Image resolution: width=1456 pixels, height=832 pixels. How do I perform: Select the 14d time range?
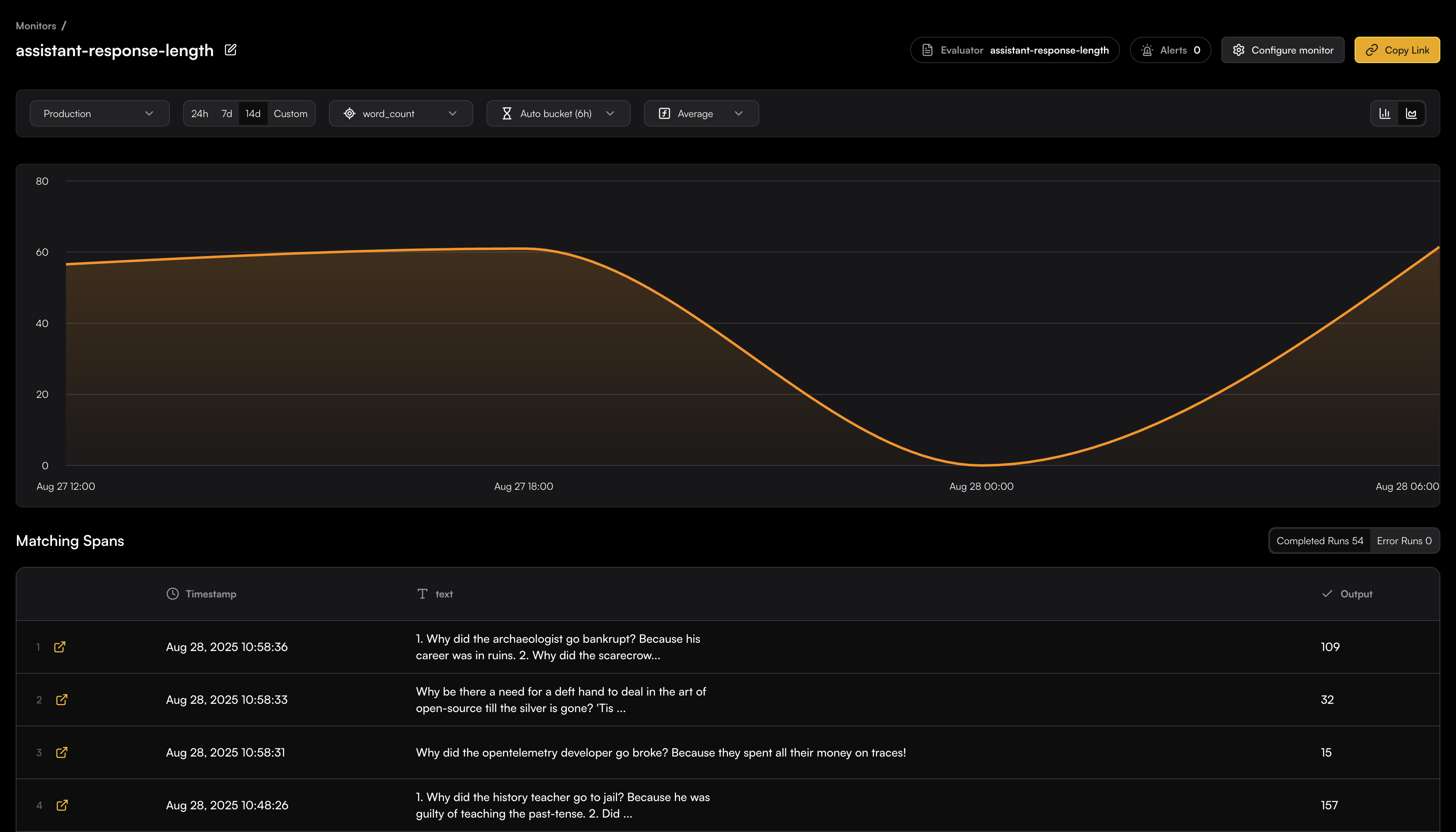(x=253, y=114)
